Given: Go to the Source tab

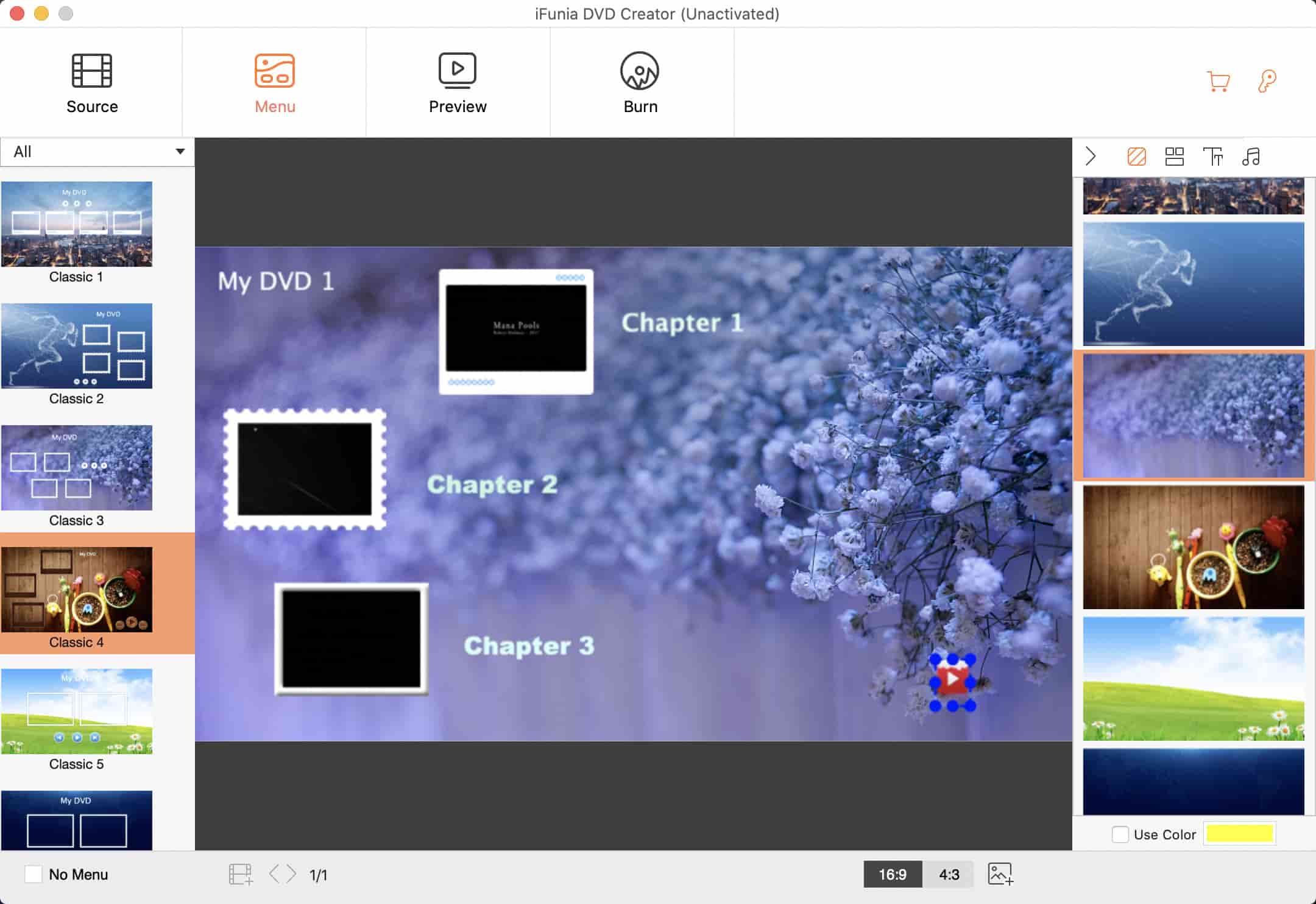Looking at the screenshot, I should [92, 83].
